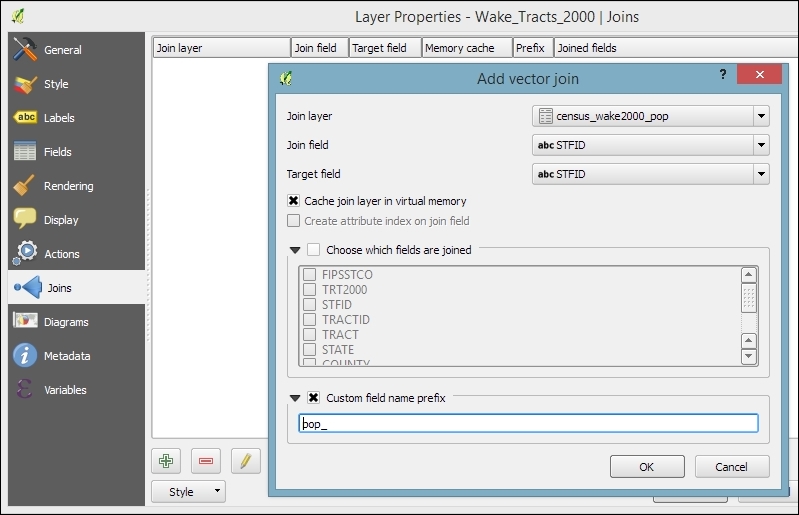The width and height of the screenshot is (799, 515).
Task: Open the Target field STFID dropdown
Action: 651,174
